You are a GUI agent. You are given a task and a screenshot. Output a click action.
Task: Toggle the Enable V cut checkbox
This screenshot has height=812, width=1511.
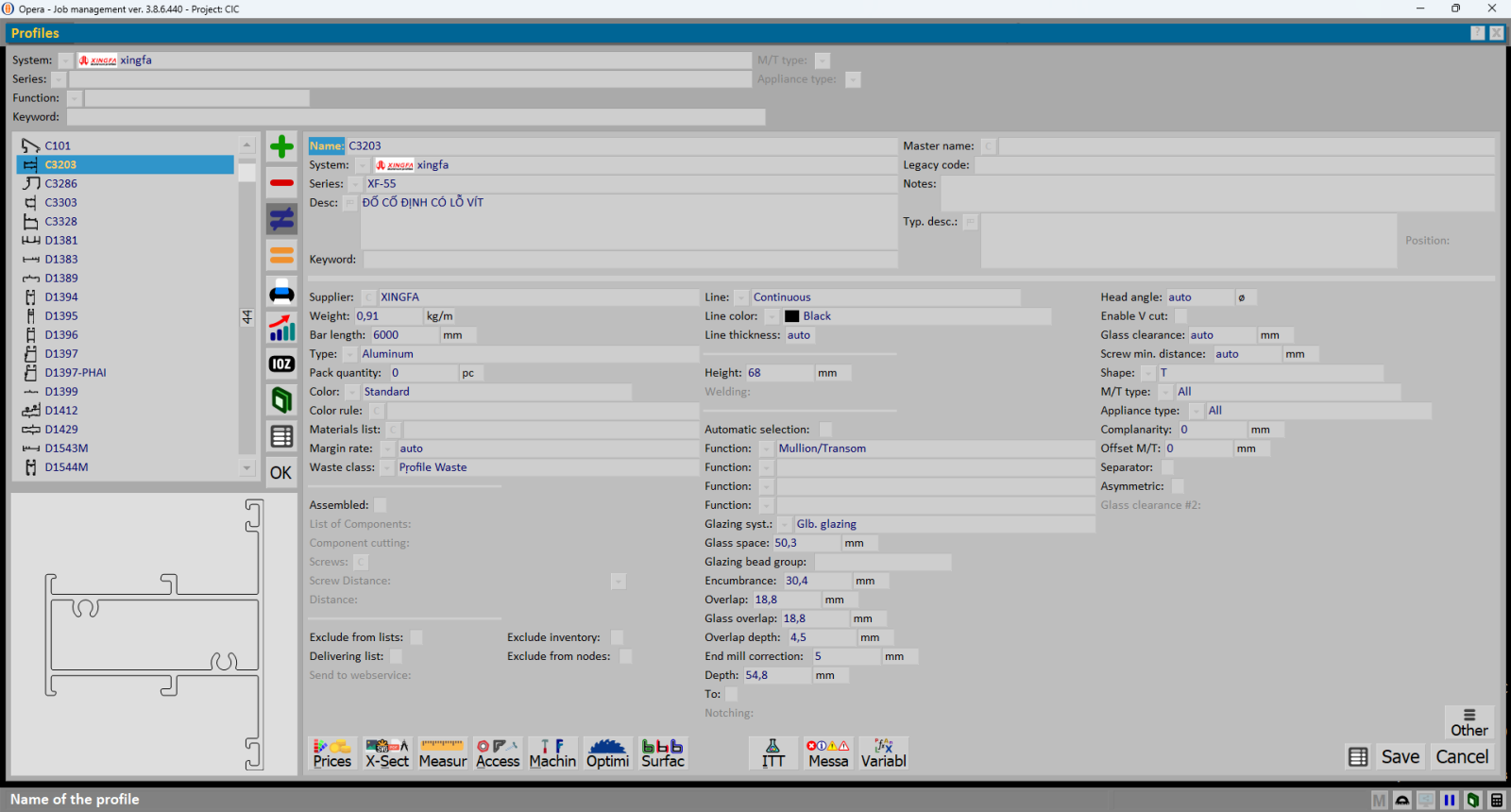[x=1180, y=316]
